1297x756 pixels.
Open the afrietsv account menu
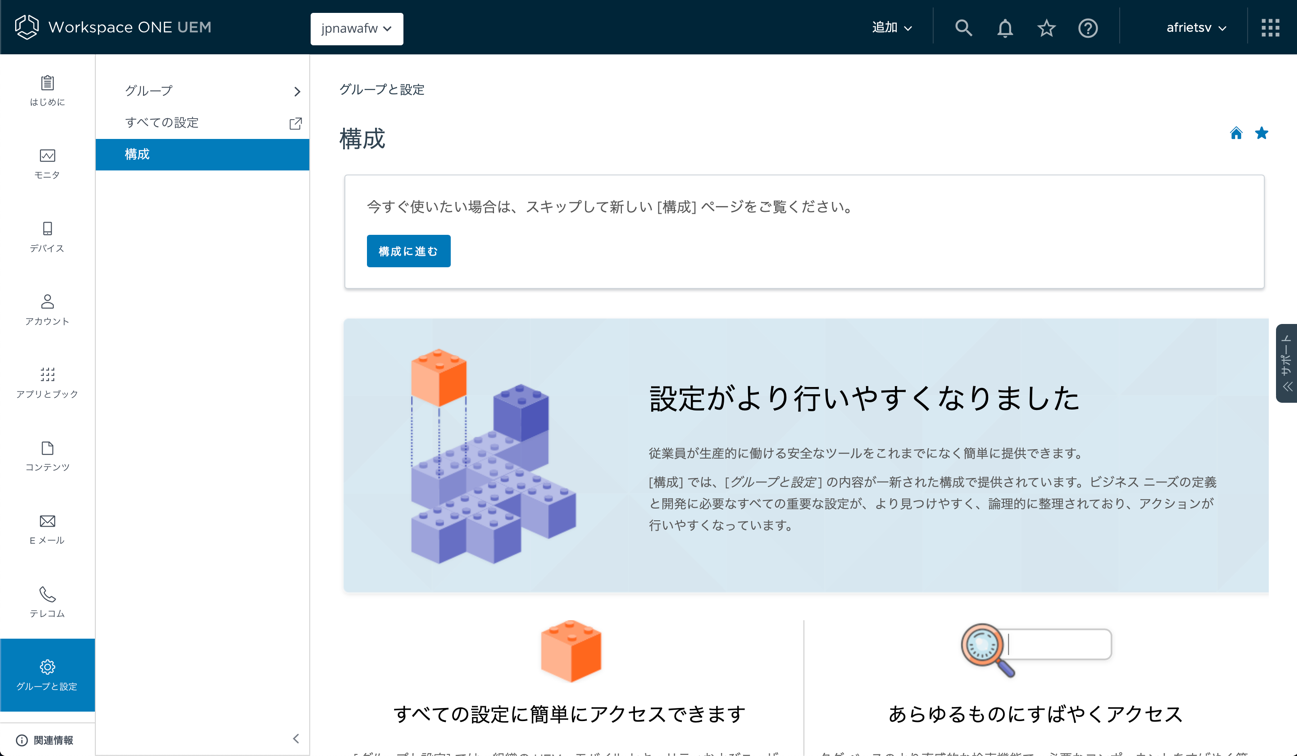[1196, 28]
